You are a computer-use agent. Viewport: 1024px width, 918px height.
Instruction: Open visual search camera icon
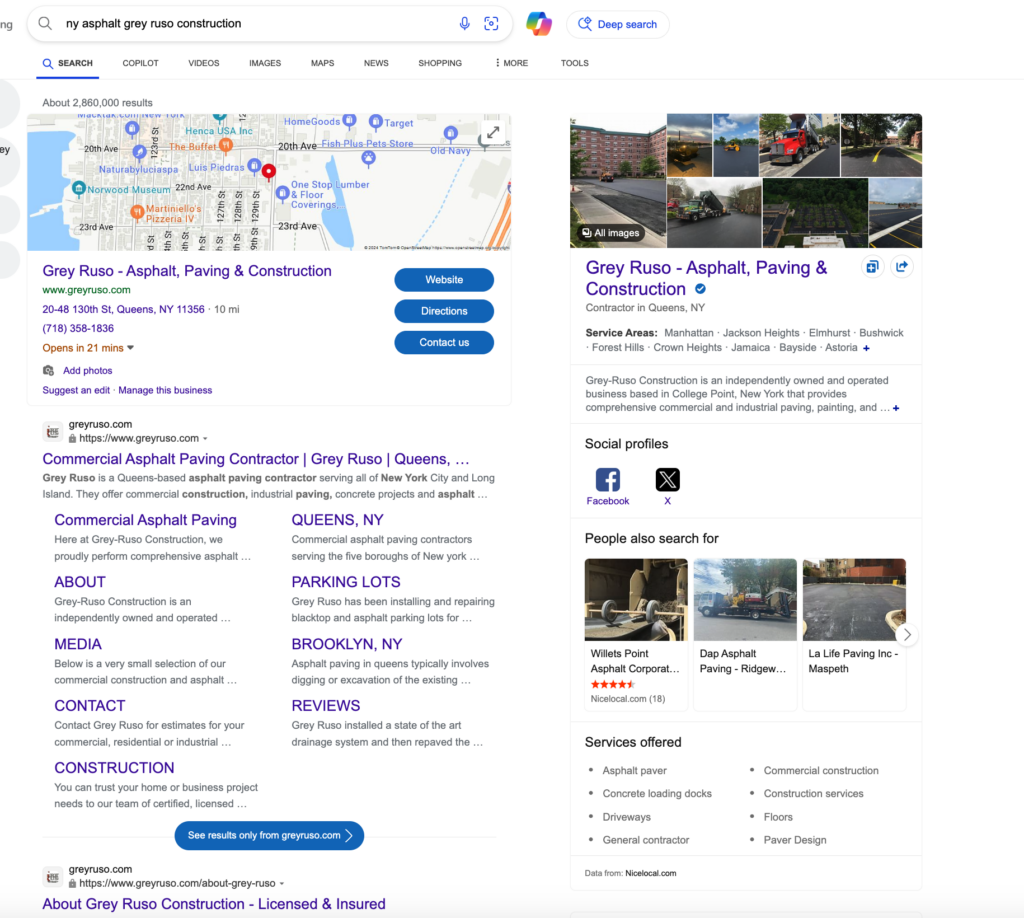tap(491, 24)
